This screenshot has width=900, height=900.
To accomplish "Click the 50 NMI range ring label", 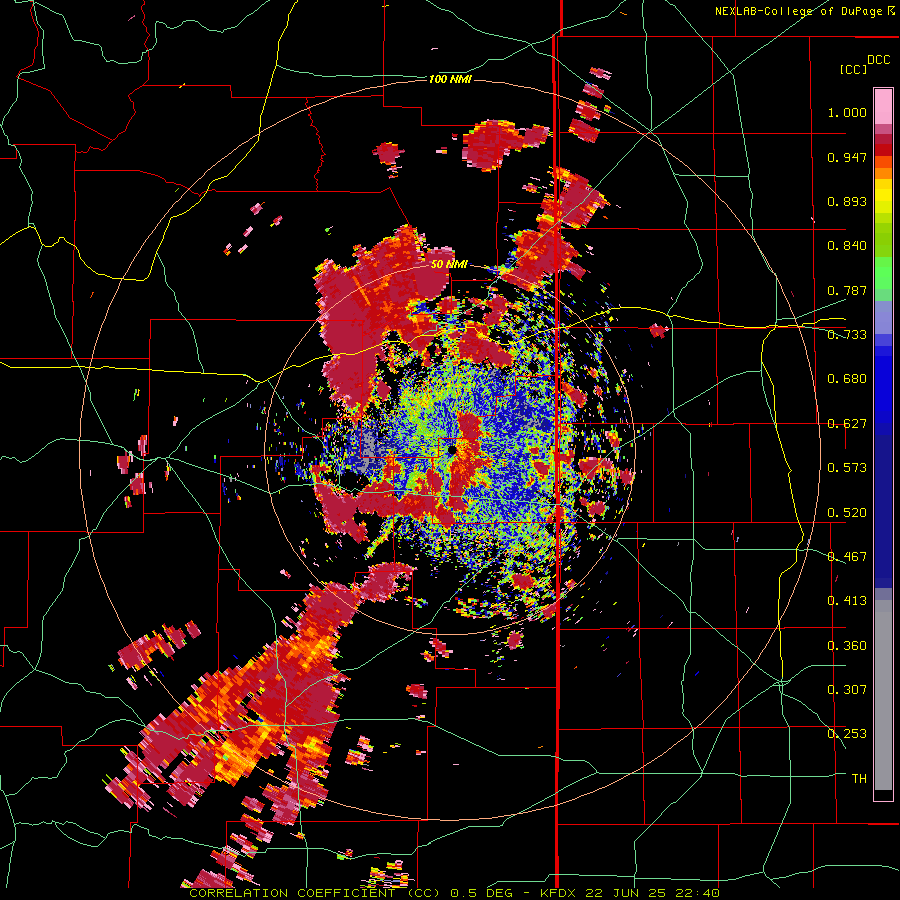I will pyautogui.click(x=449, y=264).
